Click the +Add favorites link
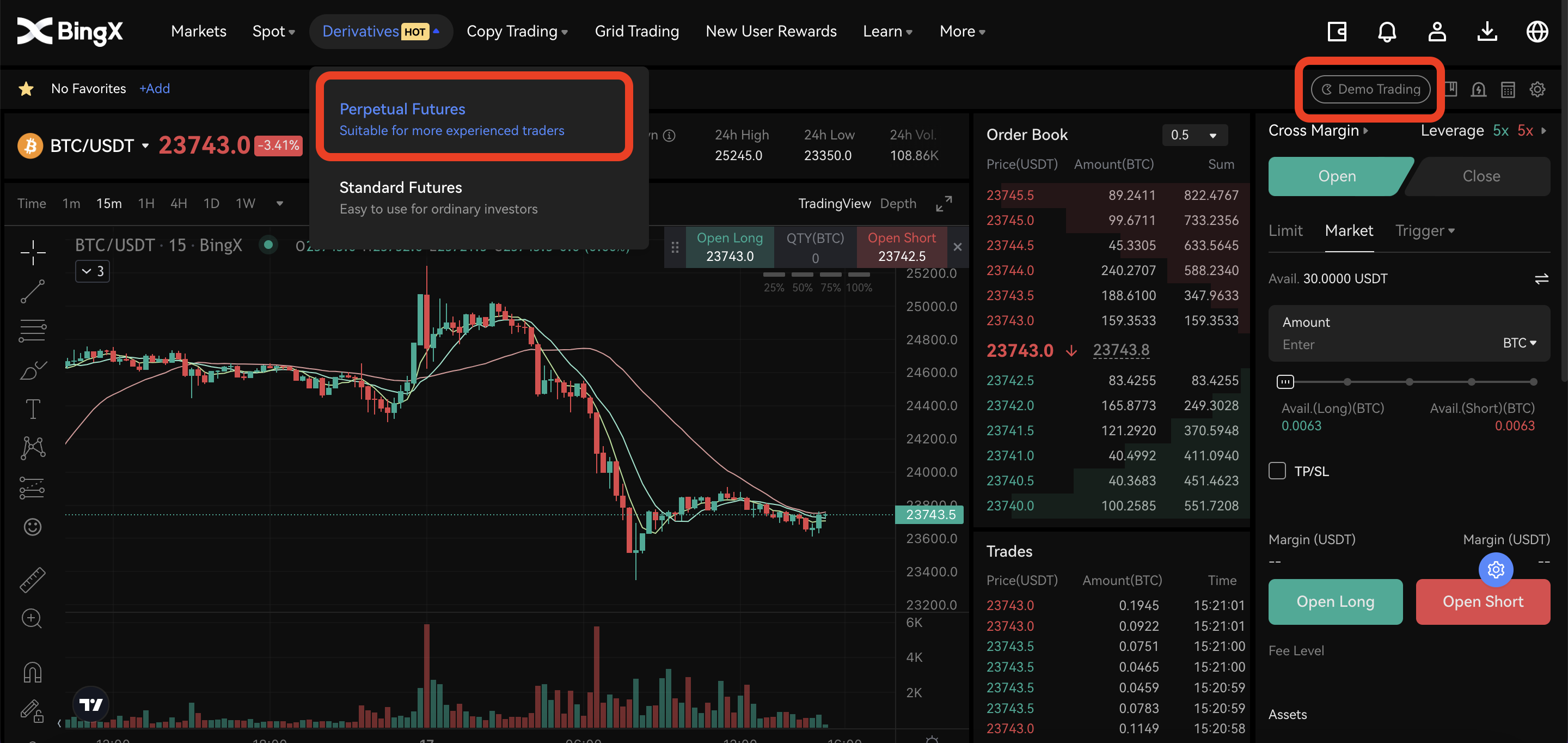Screen dimensions: 1568x743 155,89
